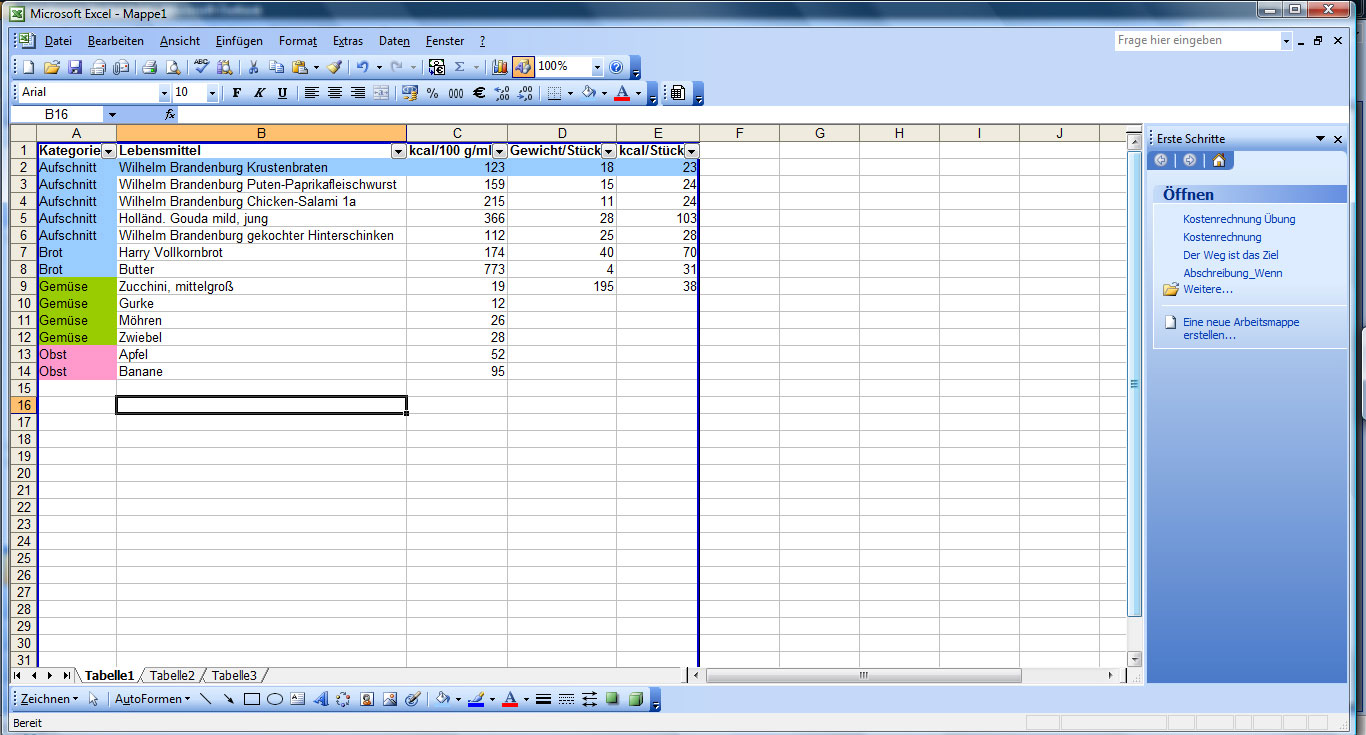Open the Datei menu

[x=58, y=41]
